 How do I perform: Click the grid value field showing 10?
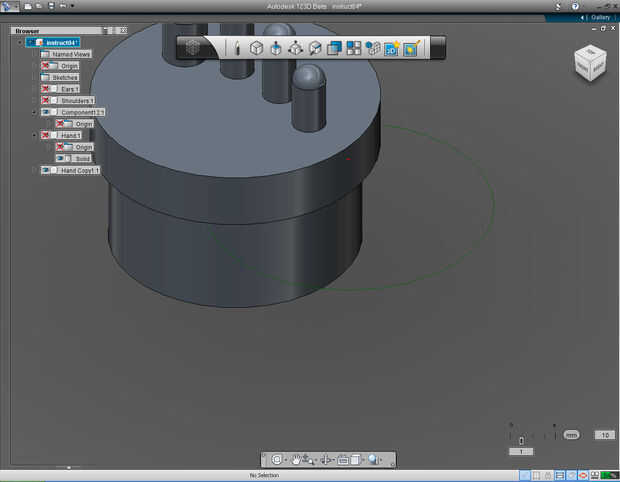point(603,435)
